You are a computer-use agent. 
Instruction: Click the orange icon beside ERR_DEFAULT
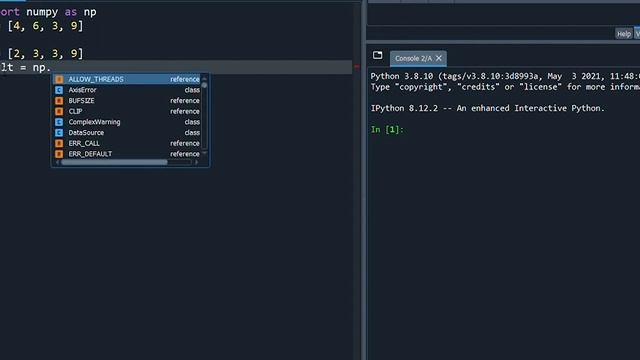point(59,154)
